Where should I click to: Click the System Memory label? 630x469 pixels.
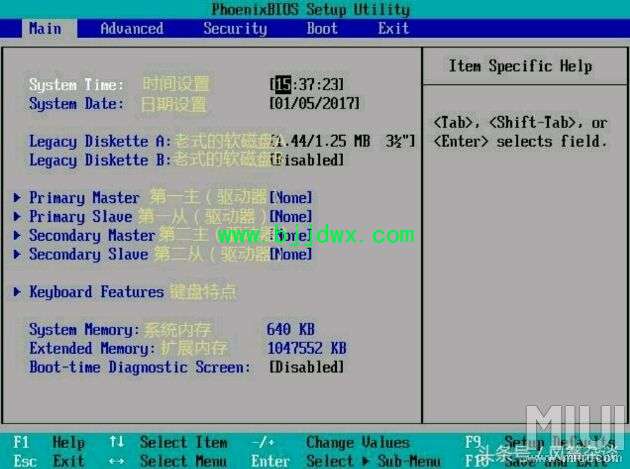coord(84,330)
